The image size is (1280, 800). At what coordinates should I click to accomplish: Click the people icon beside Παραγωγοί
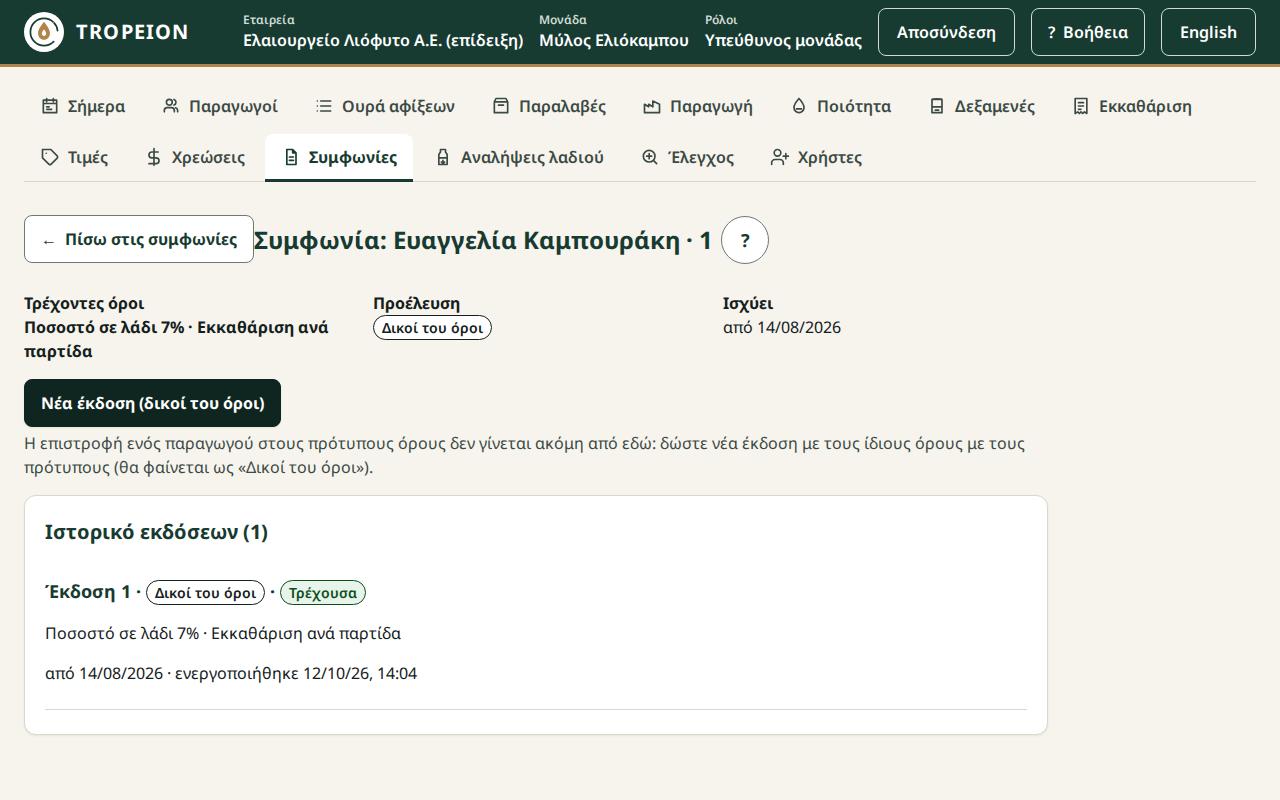click(x=171, y=106)
